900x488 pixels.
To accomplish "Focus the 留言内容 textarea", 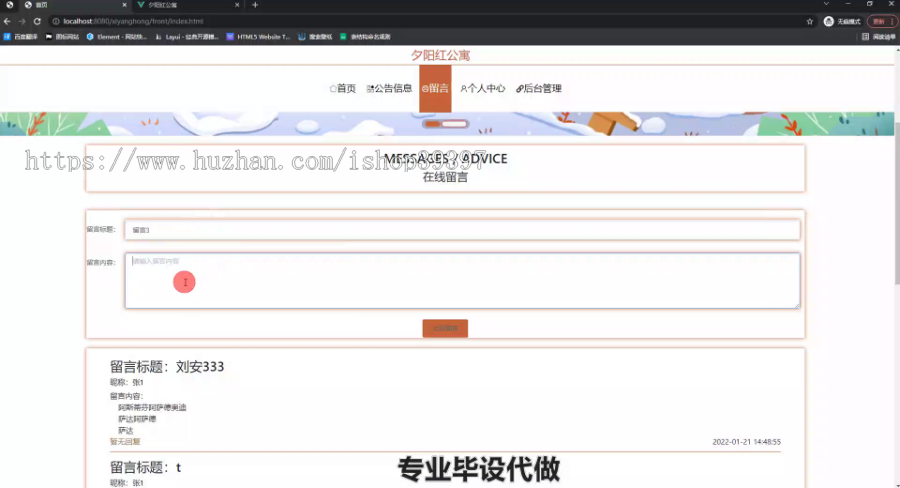I will (462, 281).
